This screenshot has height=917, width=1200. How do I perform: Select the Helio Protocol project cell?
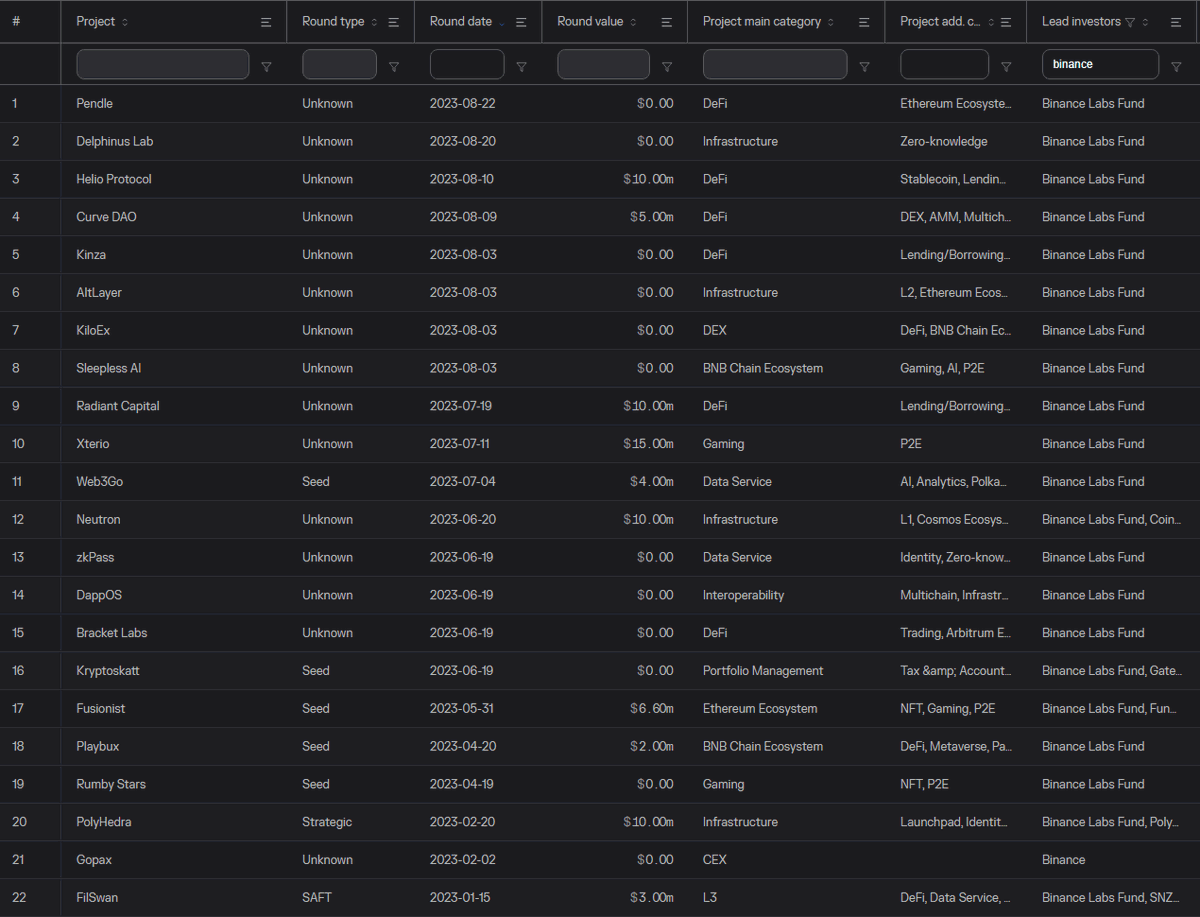point(174,179)
